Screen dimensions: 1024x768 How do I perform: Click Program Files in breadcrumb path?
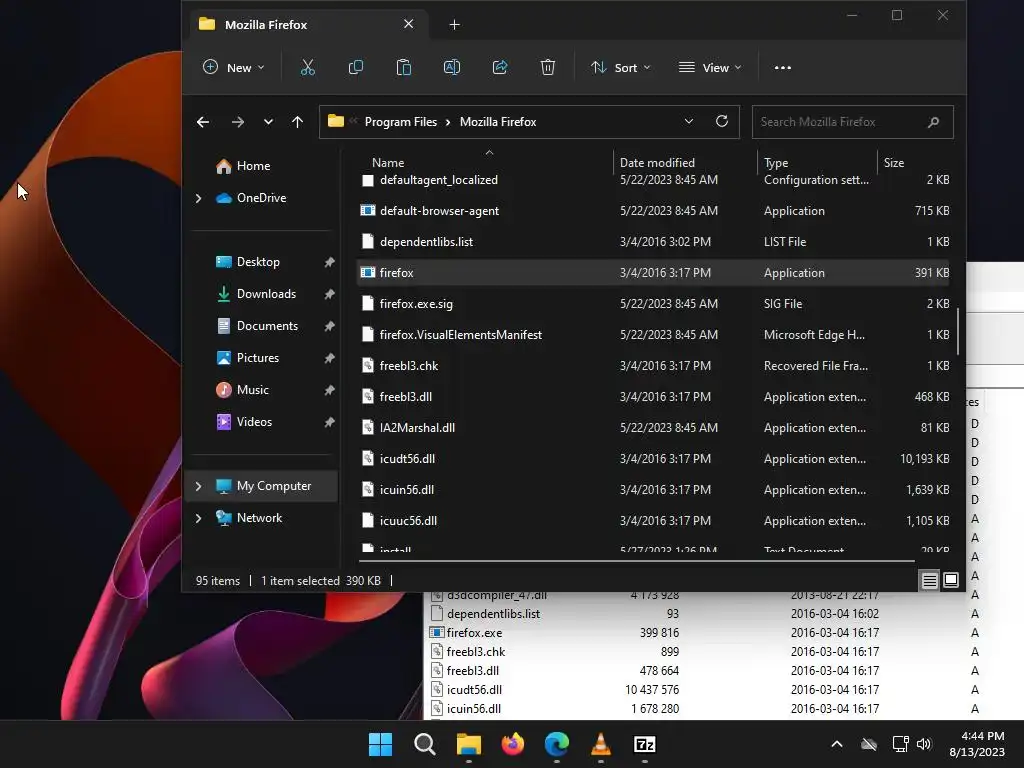click(400, 122)
